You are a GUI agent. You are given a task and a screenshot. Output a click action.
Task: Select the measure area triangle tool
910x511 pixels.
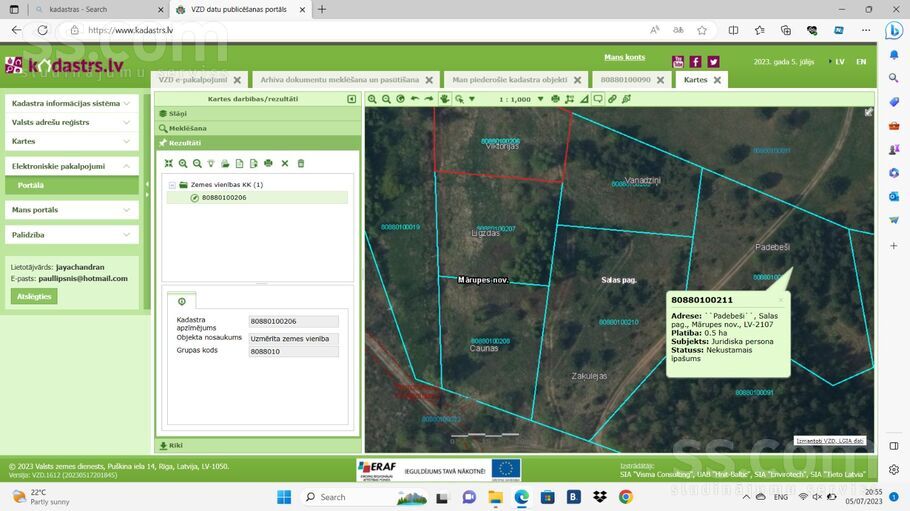(584, 99)
